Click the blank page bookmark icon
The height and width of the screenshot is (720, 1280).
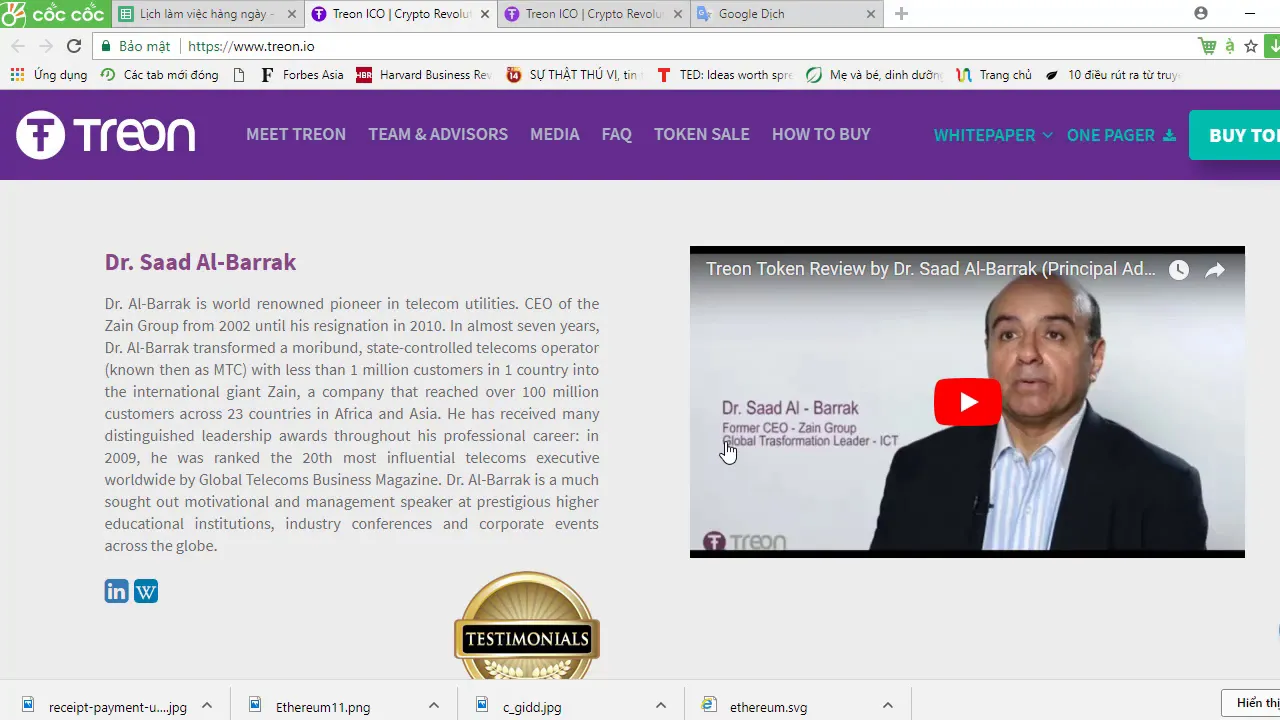[x=238, y=75]
